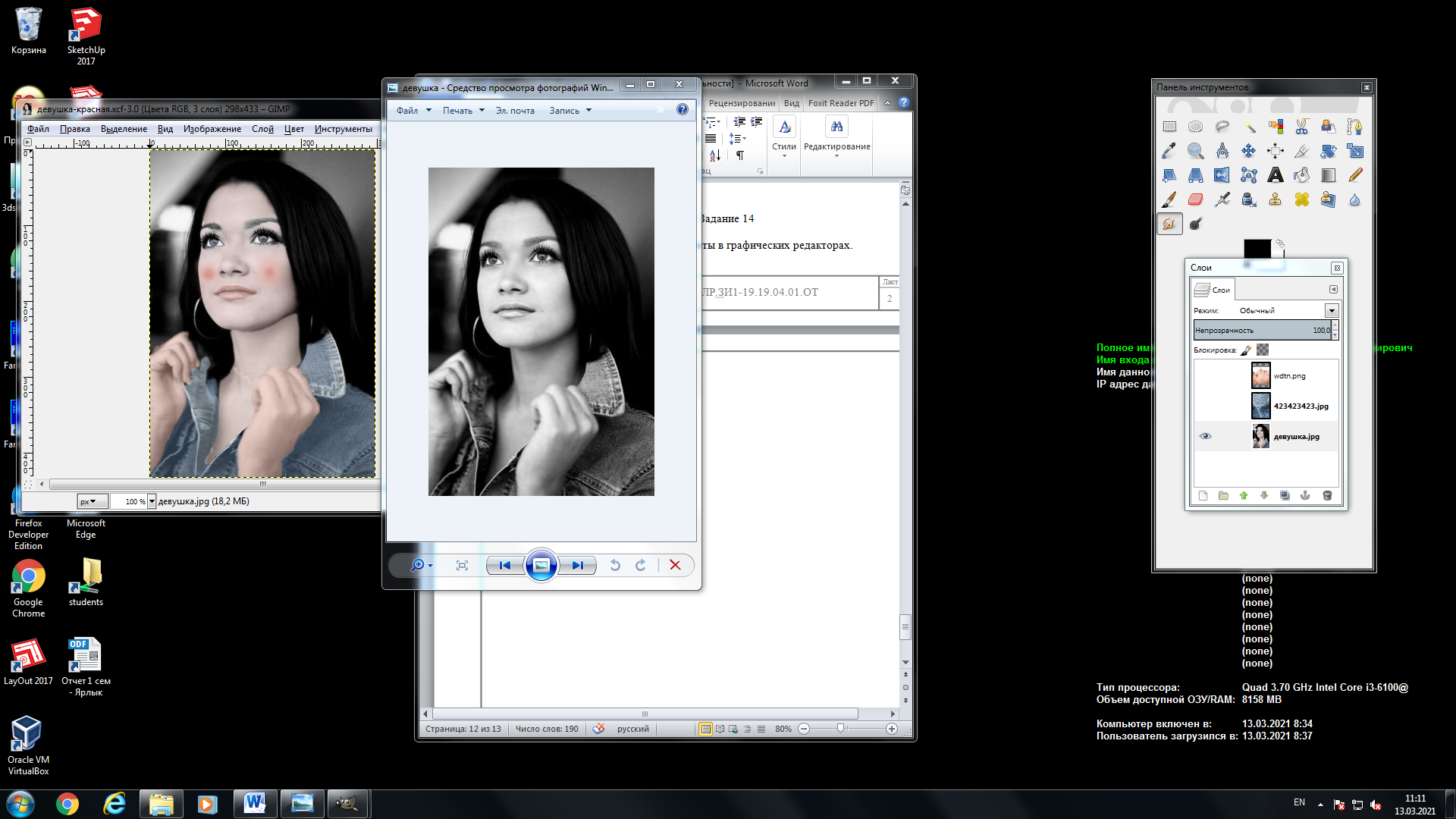
Task: Select the Scissors Select tool
Action: click(1302, 127)
